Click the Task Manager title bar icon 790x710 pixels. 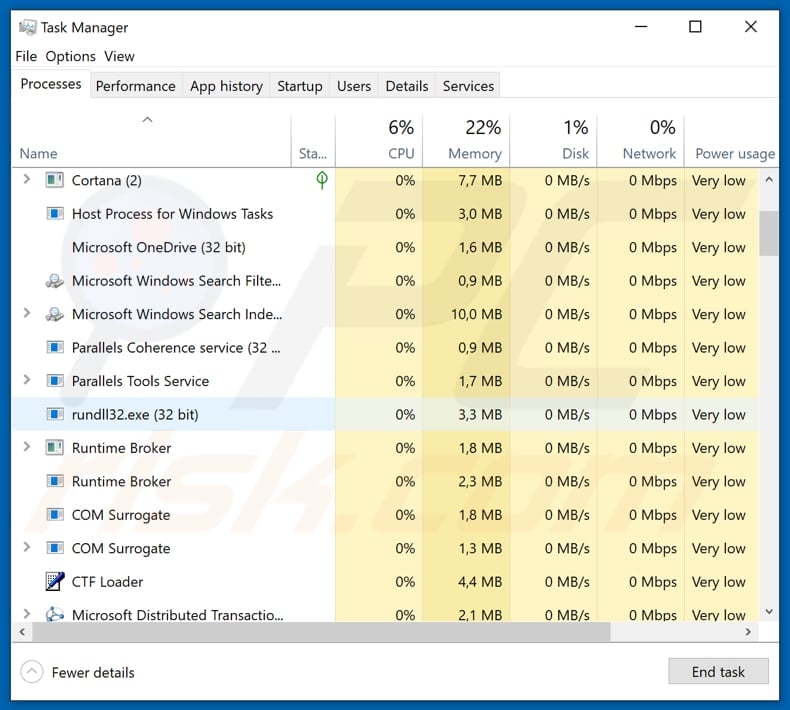pos(27,27)
